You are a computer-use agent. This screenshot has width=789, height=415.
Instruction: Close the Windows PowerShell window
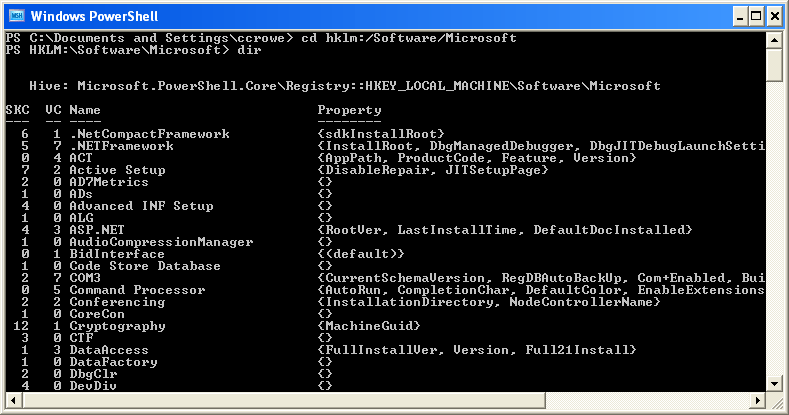coord(775,17)
